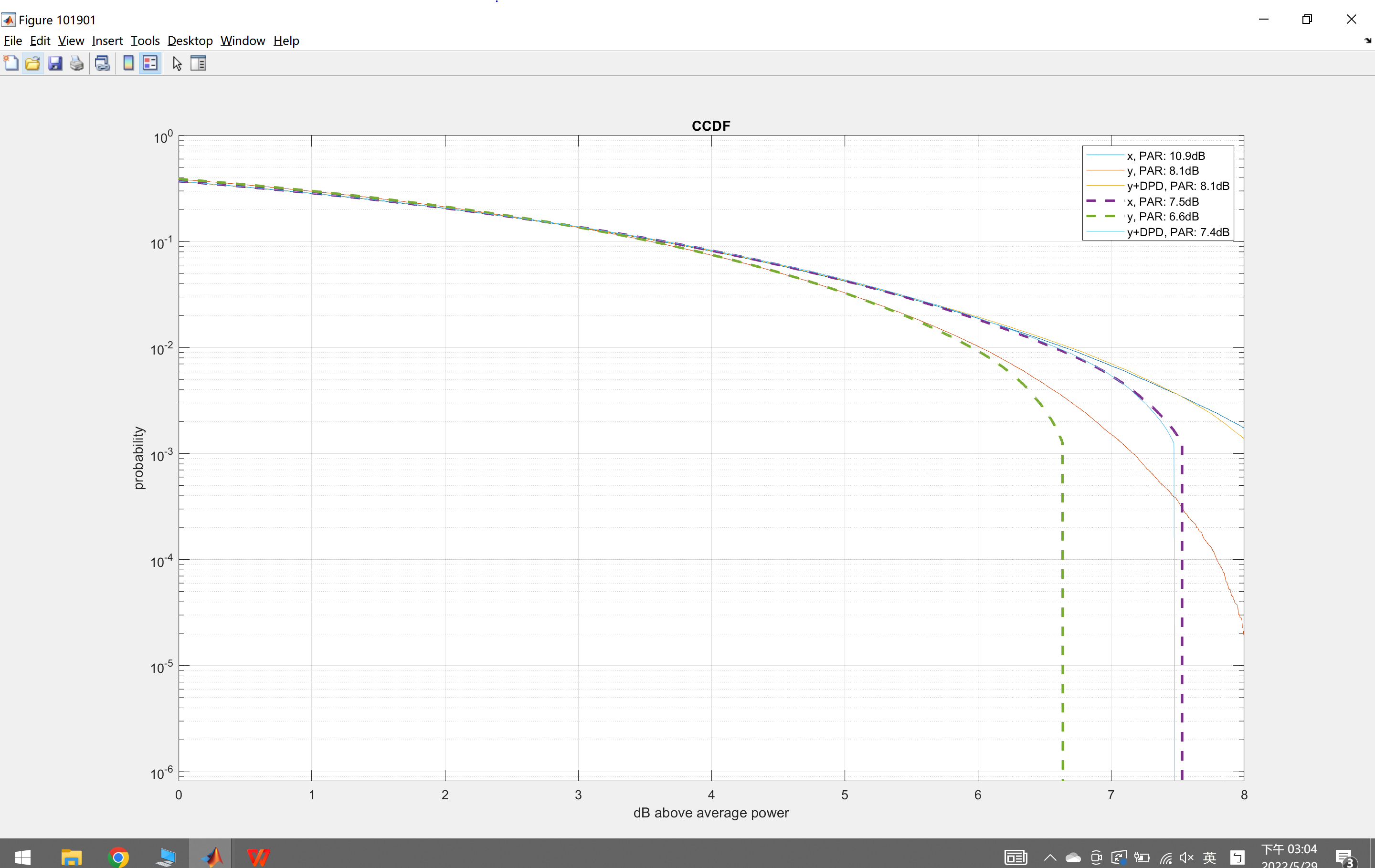Expand the Desktop menu
This screenshot has width=1375, height=868.
coord(190,41)
